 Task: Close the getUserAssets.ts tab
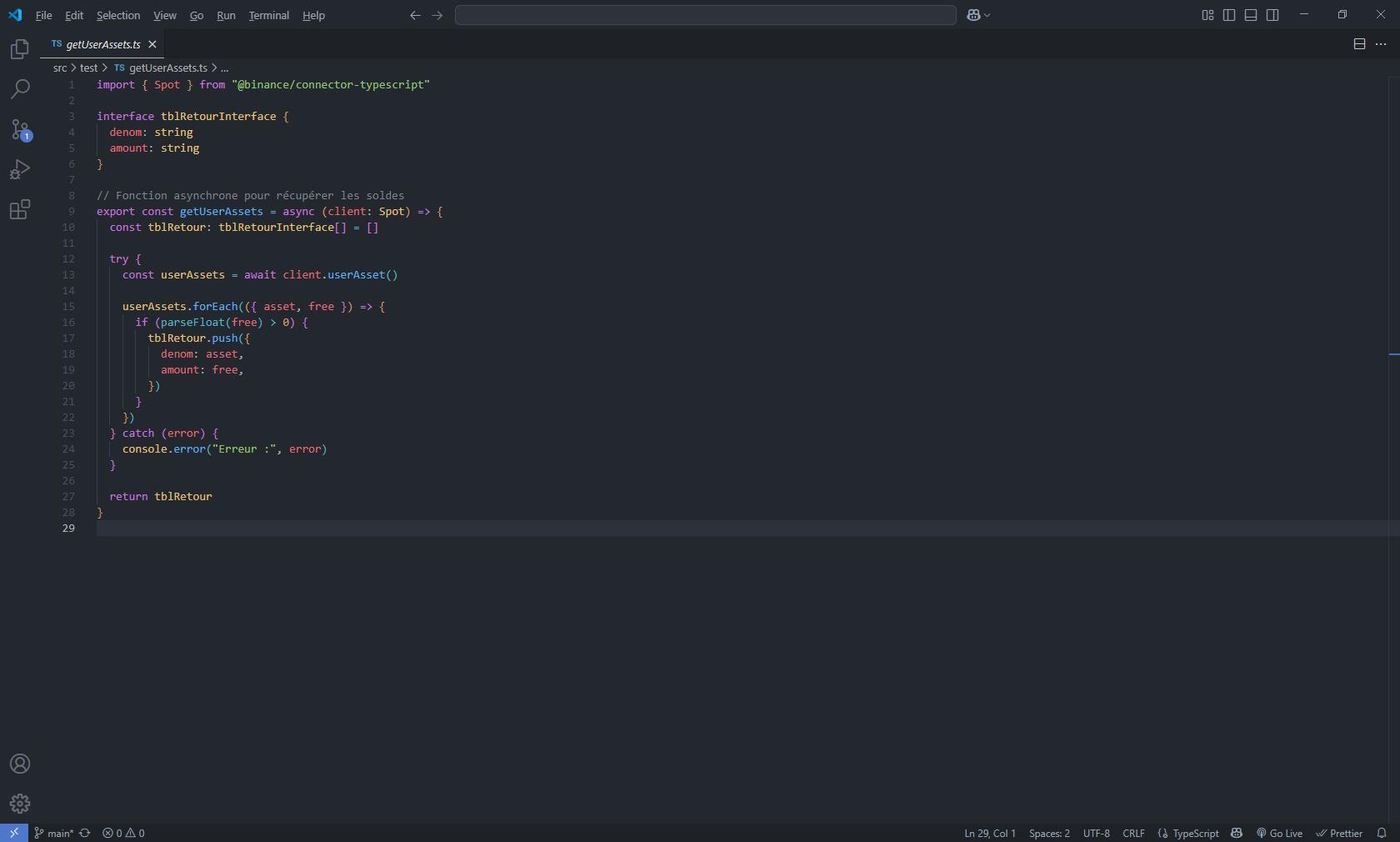(x=152, y=44)
